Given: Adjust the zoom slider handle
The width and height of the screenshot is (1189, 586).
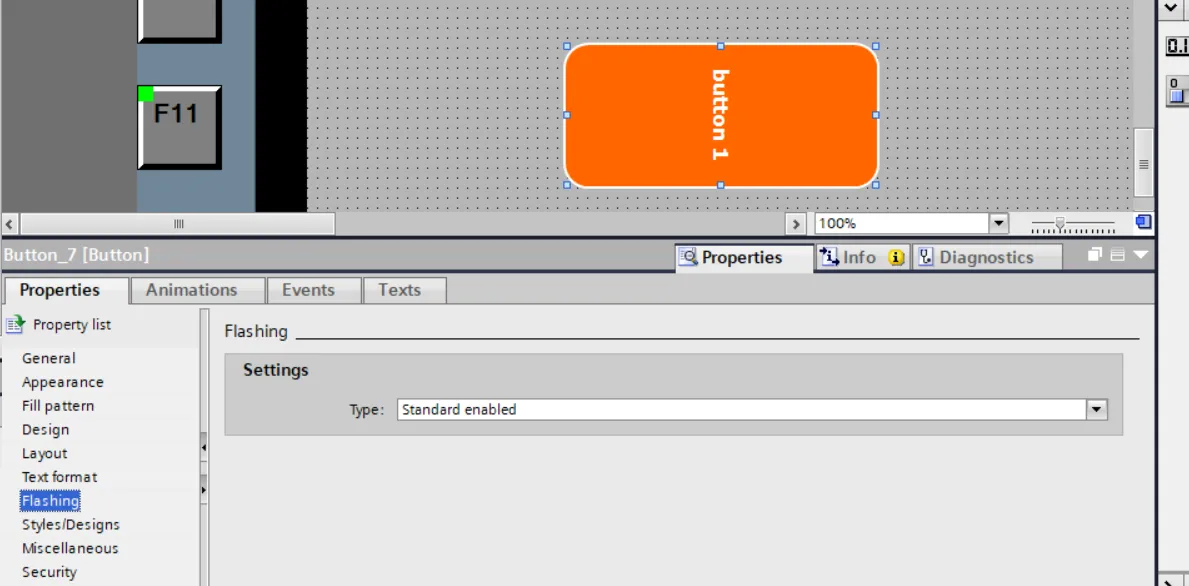Looking at the screenshot, I should pyautogui.click(x=1060, y=223).
